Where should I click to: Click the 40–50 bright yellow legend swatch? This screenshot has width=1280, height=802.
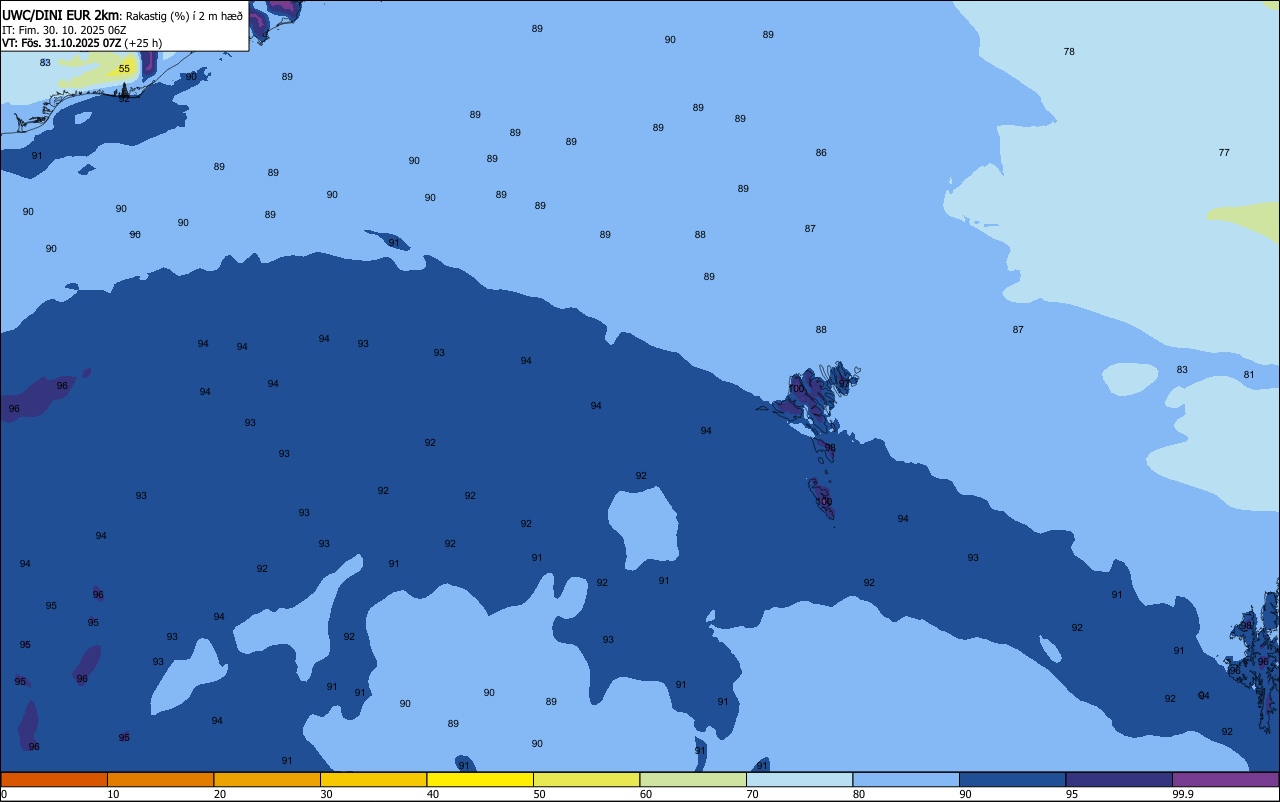480,779
